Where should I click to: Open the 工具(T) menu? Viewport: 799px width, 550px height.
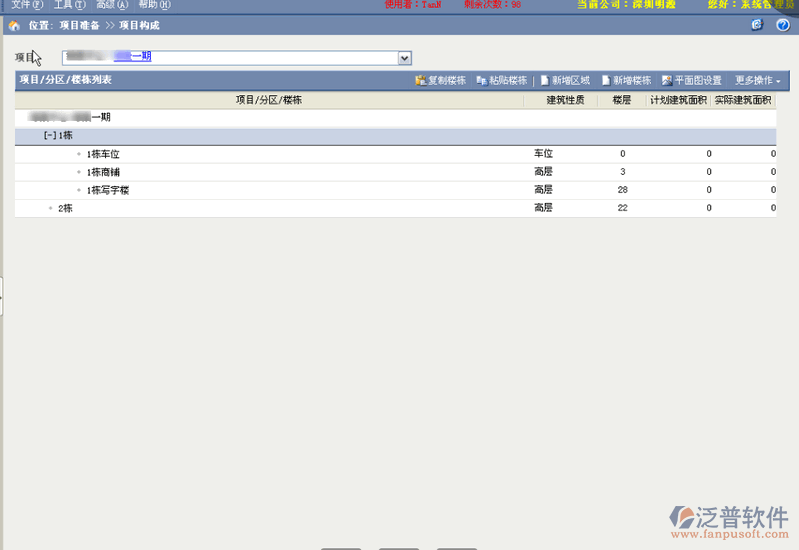pos(69,5)
